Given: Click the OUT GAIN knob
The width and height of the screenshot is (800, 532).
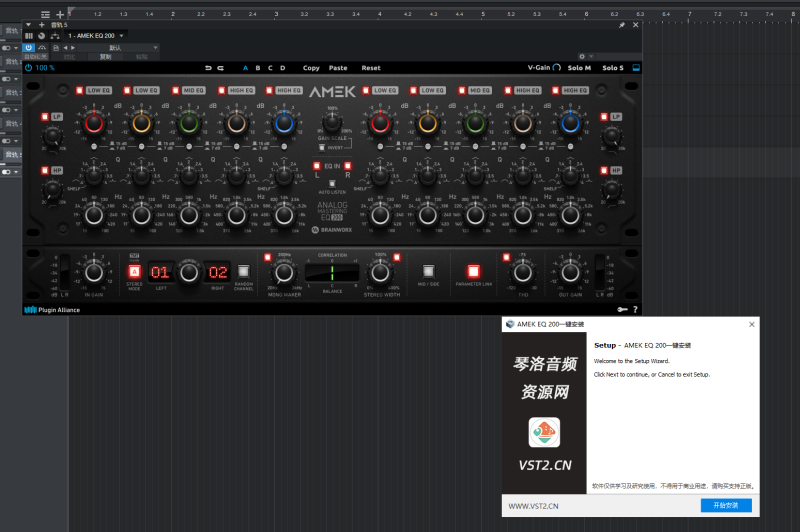Looking at the screenshot, I should [x=570, y=273].
